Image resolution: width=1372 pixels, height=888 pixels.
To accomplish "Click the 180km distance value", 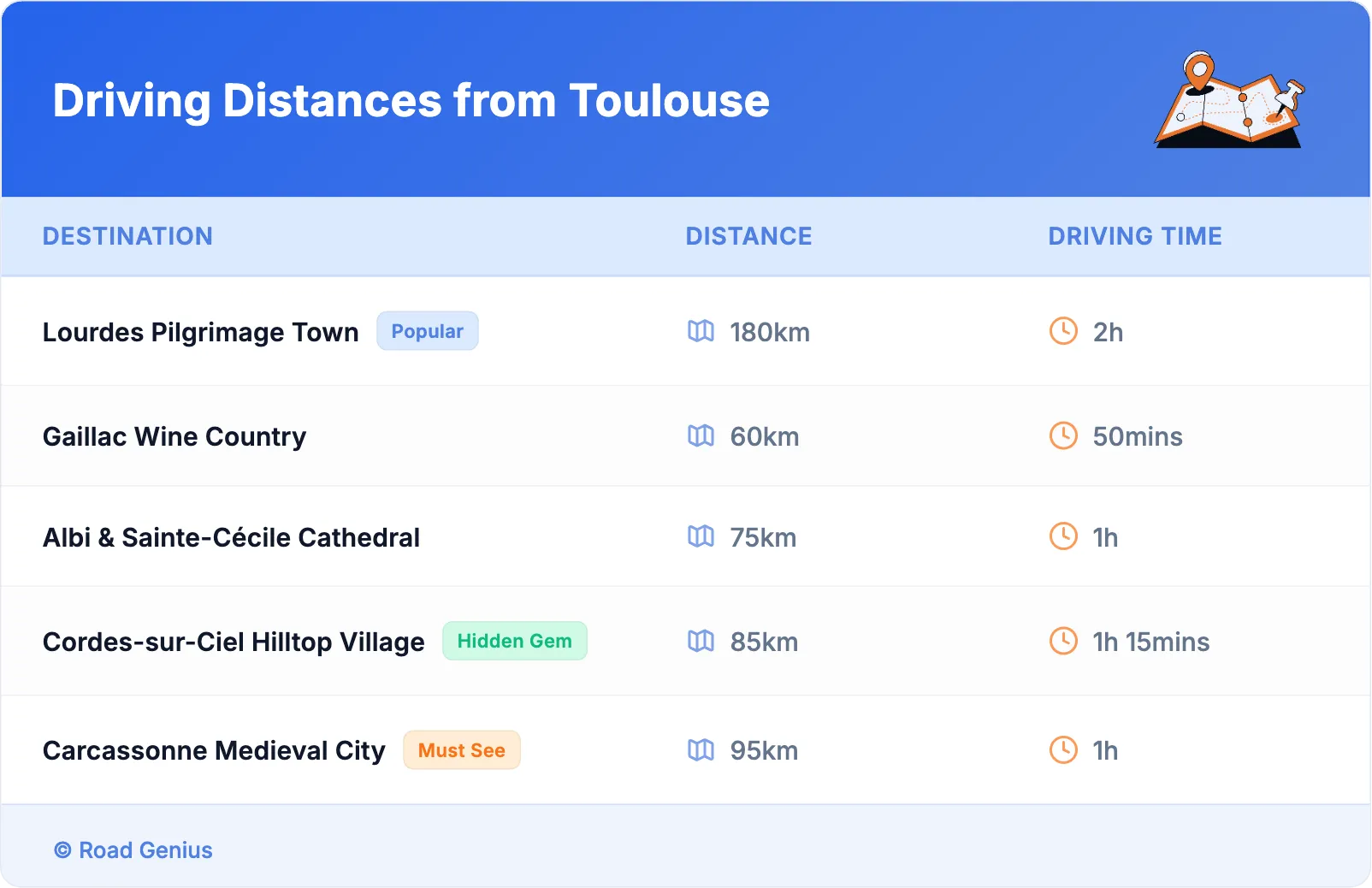I will click(x=770, y=332).
